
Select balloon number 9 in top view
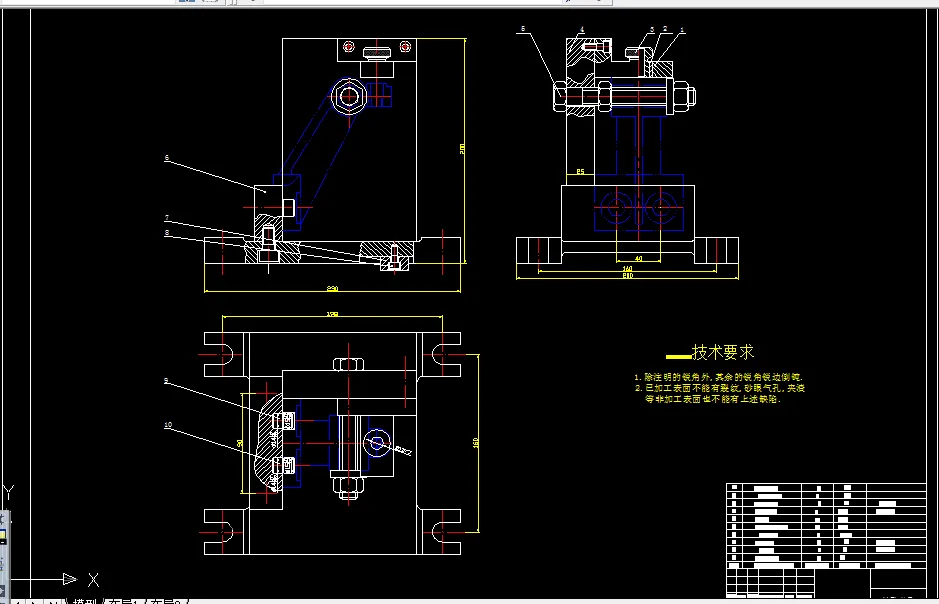coord(166,381)
